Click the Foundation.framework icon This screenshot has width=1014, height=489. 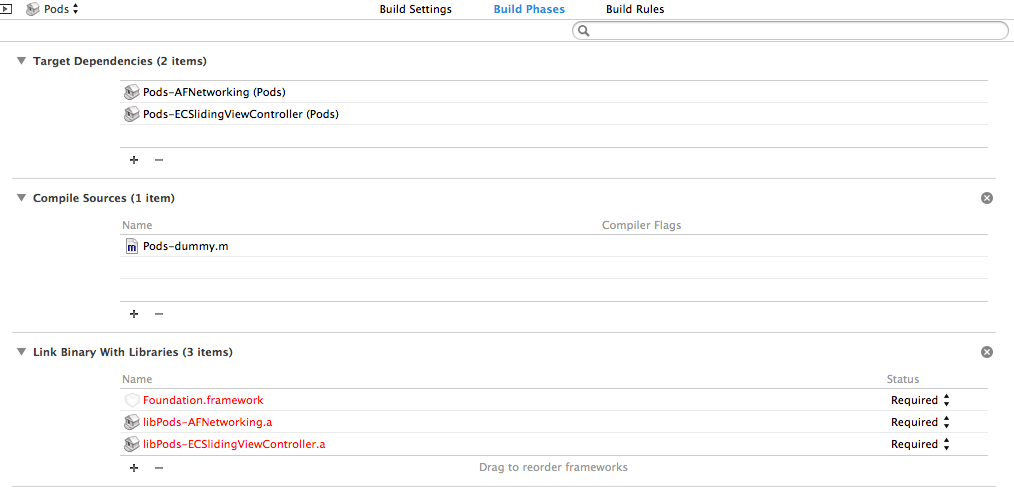[131, 400]
